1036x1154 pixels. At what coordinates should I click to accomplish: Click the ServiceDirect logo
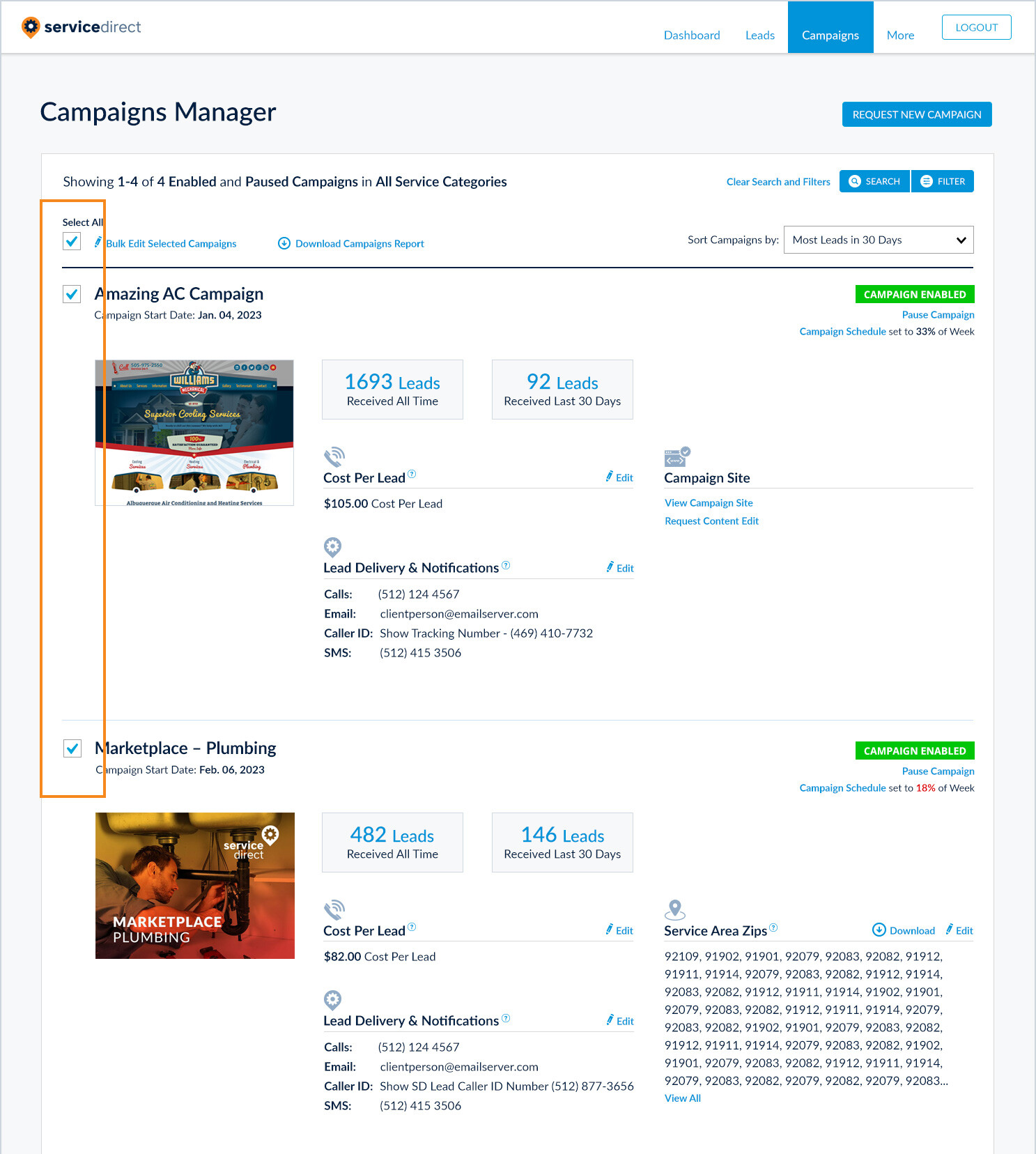click(x=82, y=27)
